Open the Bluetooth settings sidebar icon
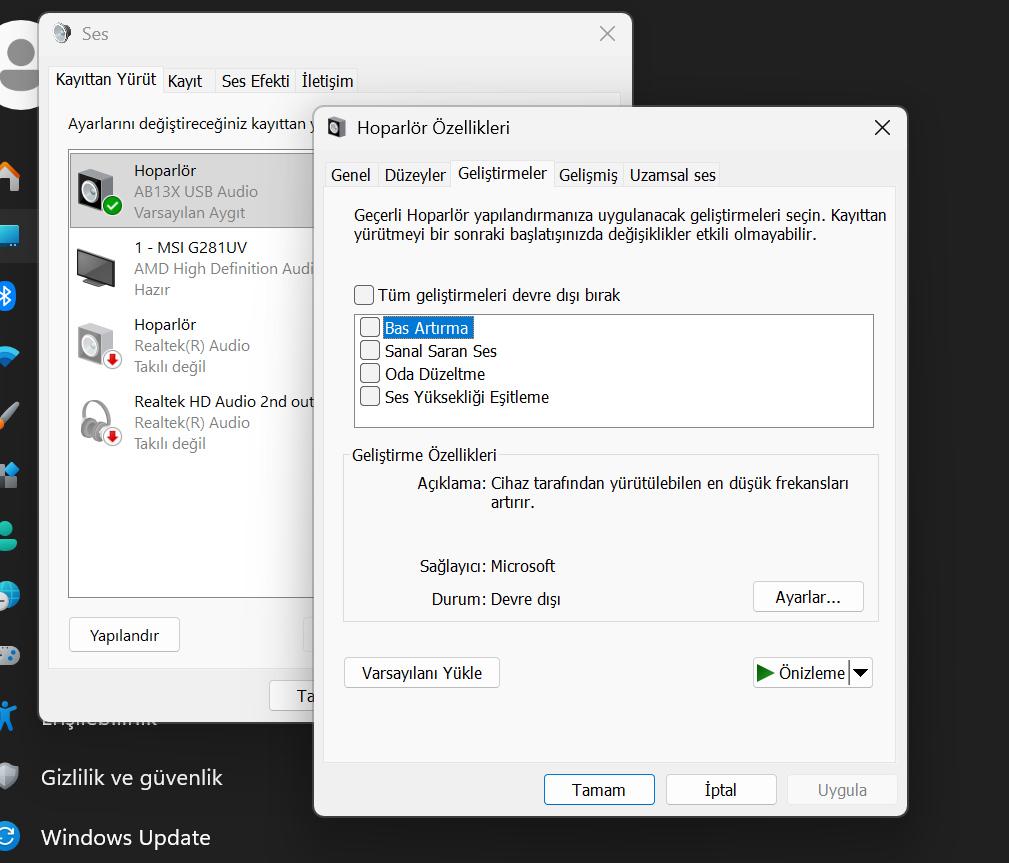This screenshot has height=863, width=1009. coord(6,296)
